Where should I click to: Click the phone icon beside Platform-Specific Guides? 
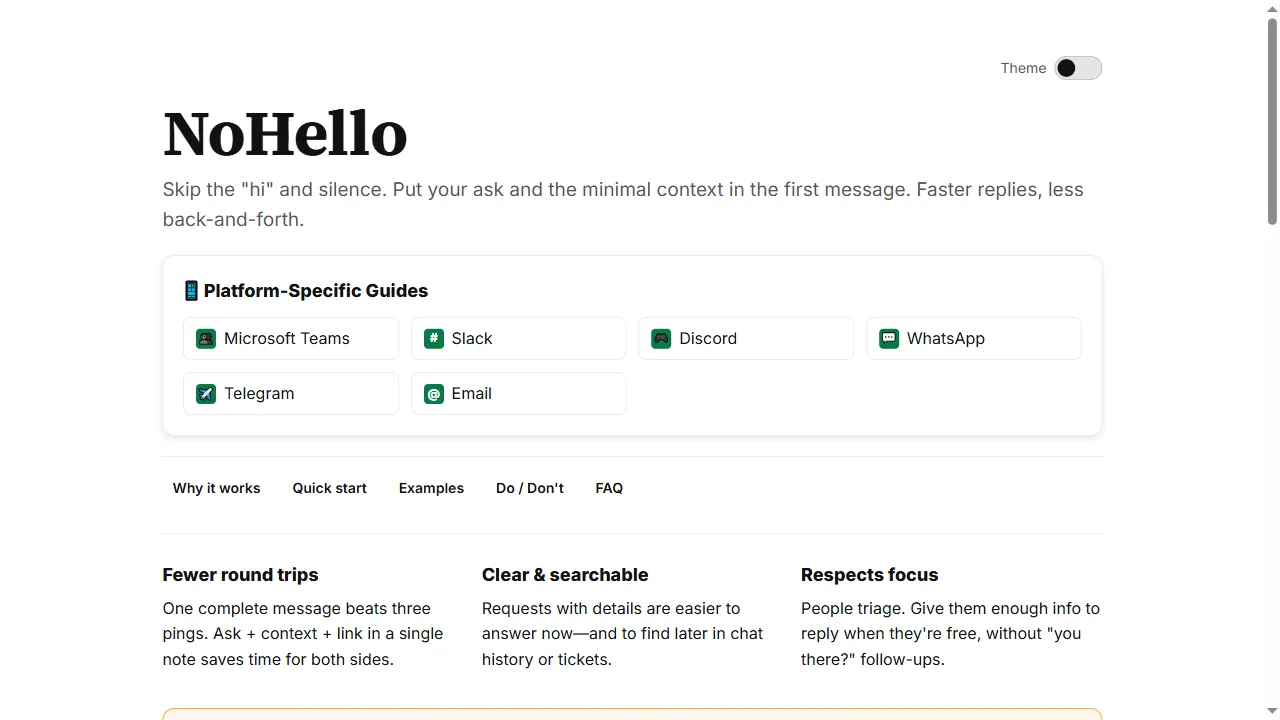[x=190, y=290]
